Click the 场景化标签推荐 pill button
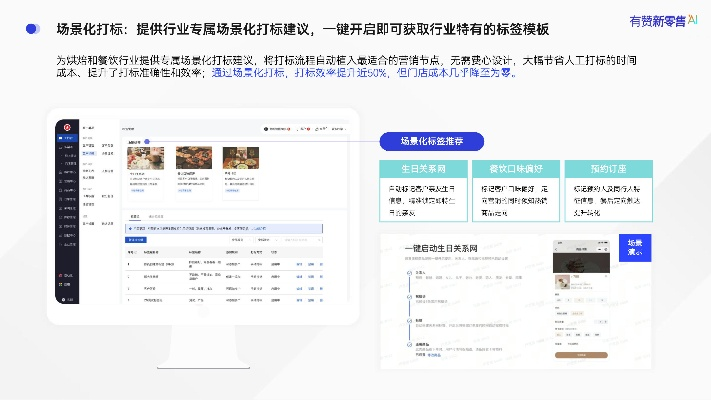 (x=430, y=140)
